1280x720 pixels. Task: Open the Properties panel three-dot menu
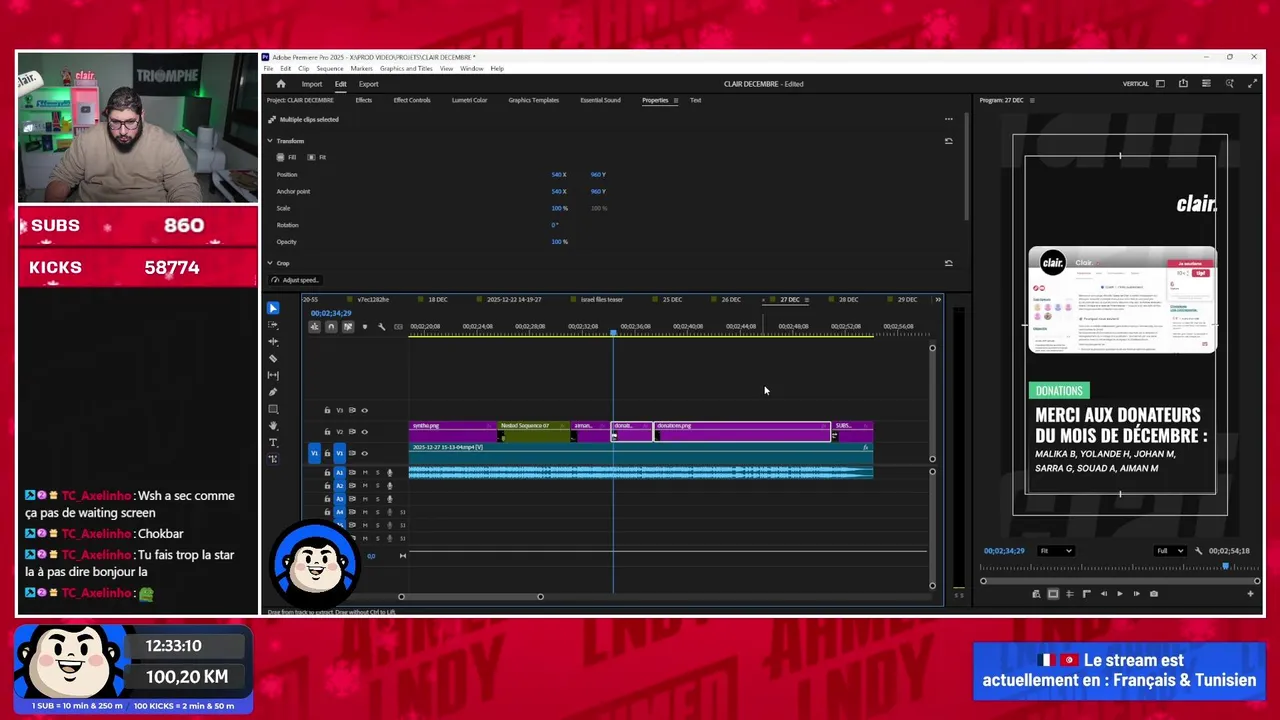click(948, 119)
